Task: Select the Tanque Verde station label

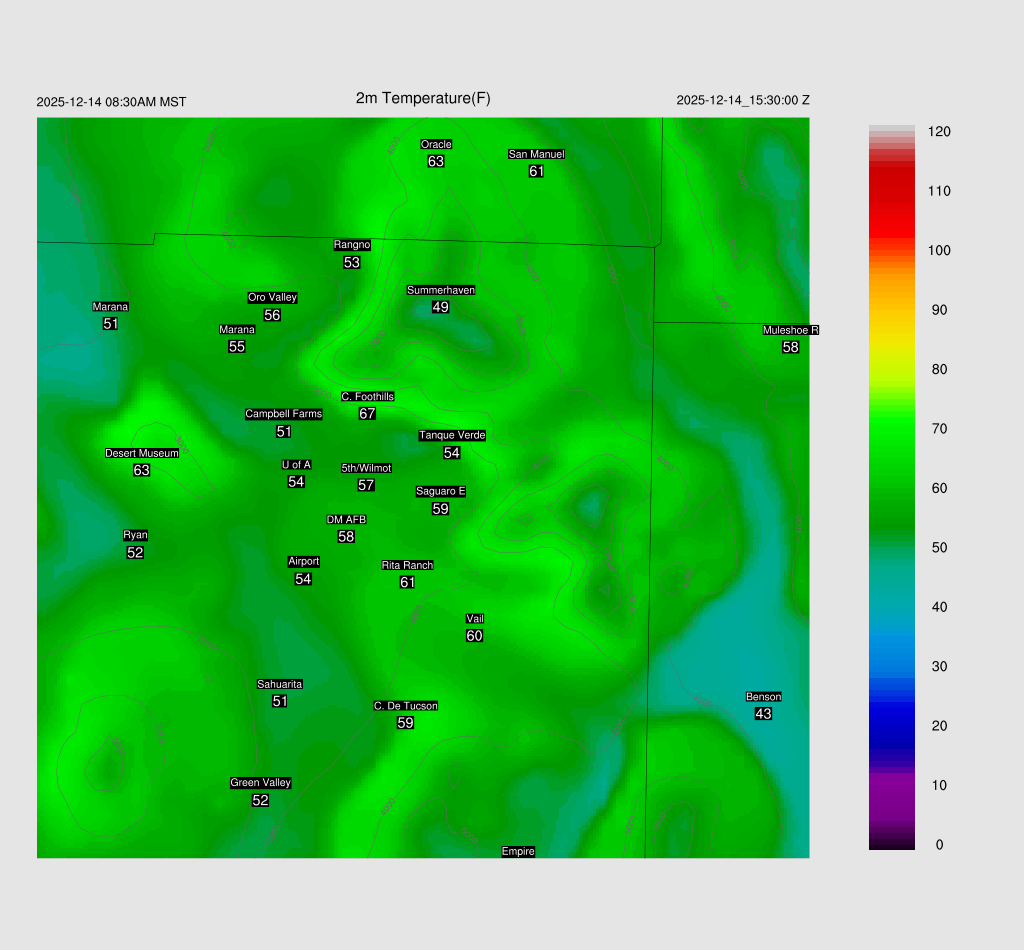Action: (452, 435)
